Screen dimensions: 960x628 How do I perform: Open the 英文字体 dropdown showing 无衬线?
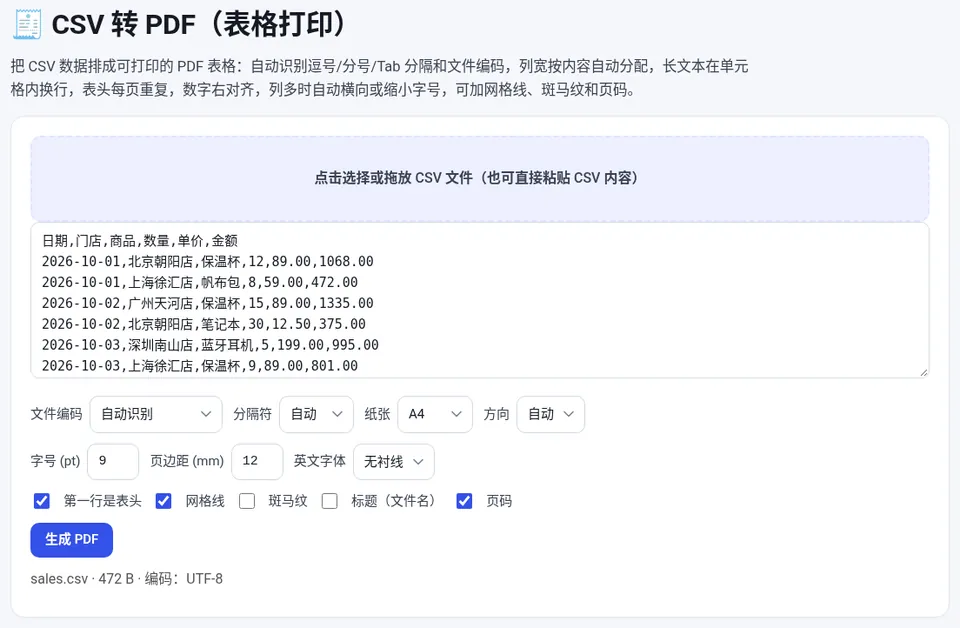394,462
